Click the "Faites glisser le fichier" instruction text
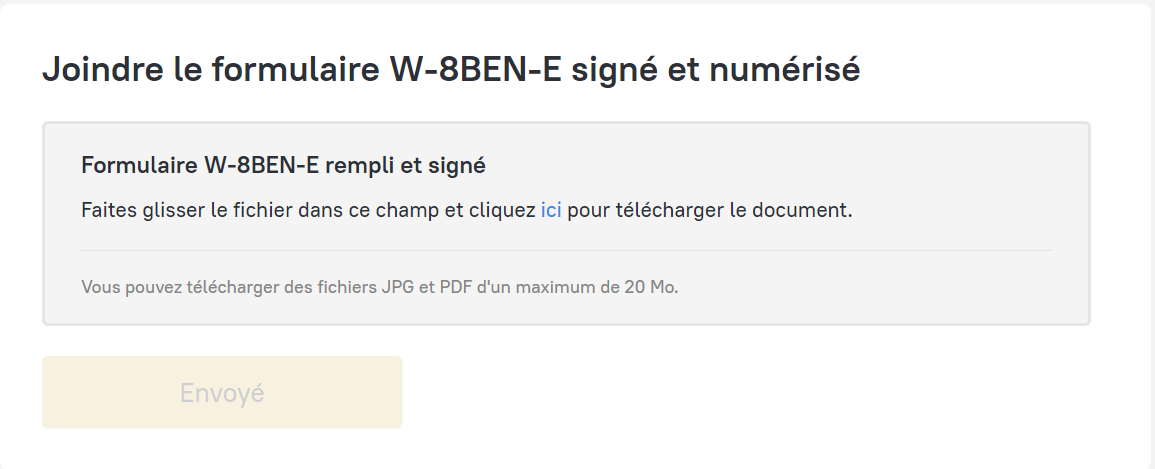 click(x=300, y=211)
